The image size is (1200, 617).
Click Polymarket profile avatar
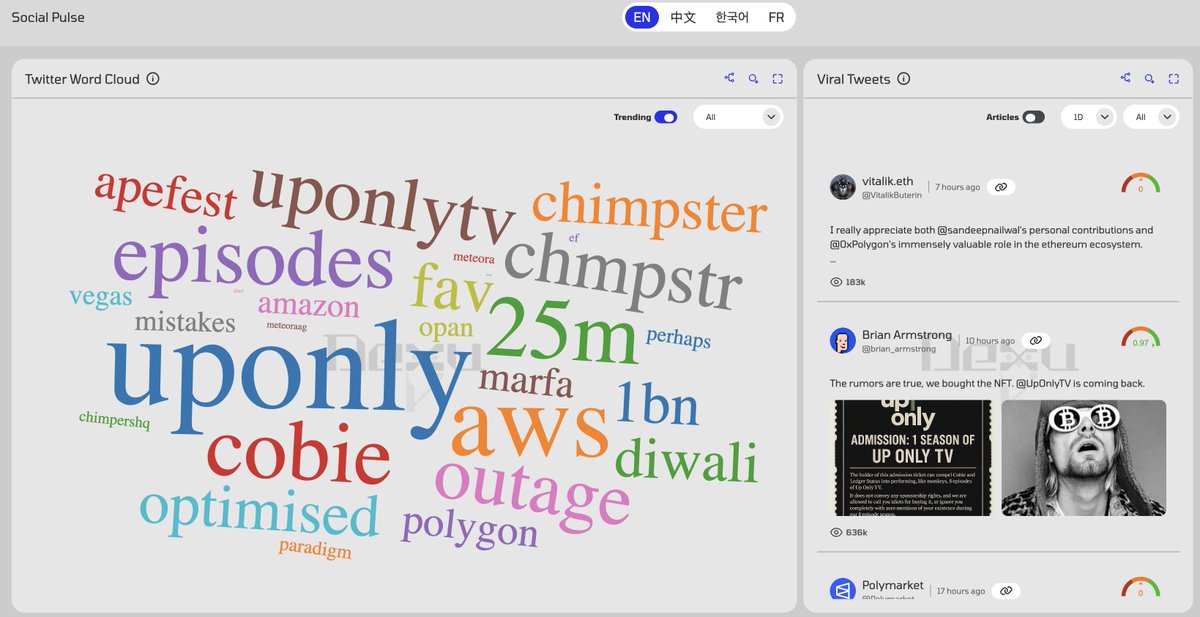[843, 590]
